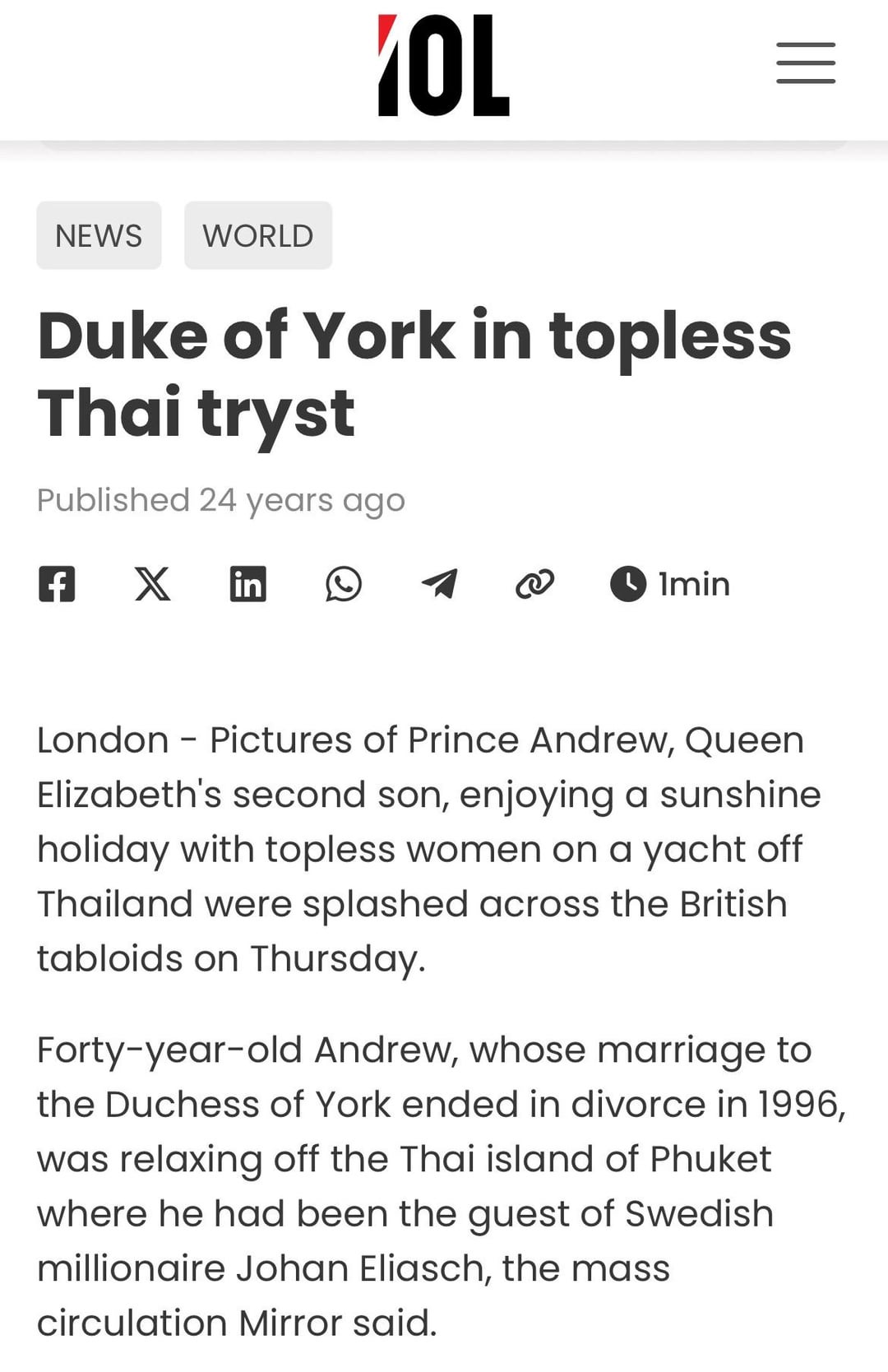Click the "Published 24 years ago" text

(x=221, y=500)
